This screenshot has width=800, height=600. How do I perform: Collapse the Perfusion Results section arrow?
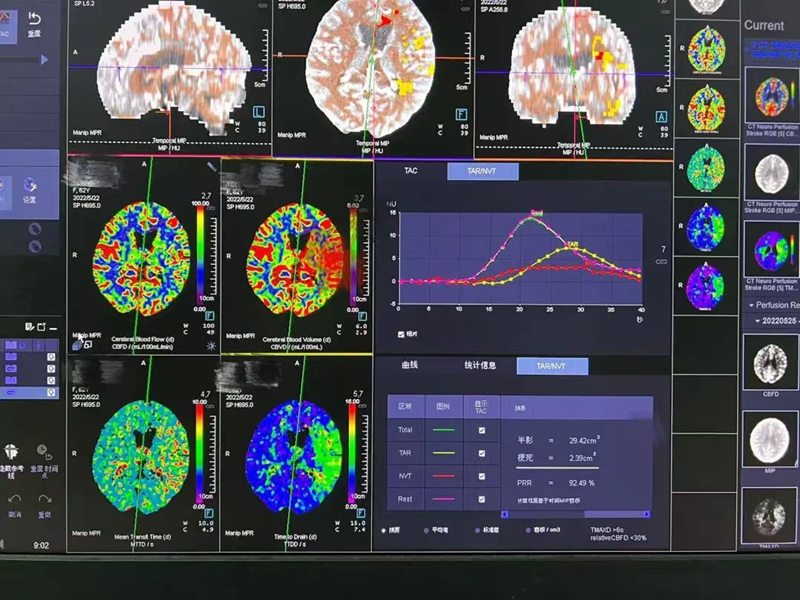pos(751,304)
